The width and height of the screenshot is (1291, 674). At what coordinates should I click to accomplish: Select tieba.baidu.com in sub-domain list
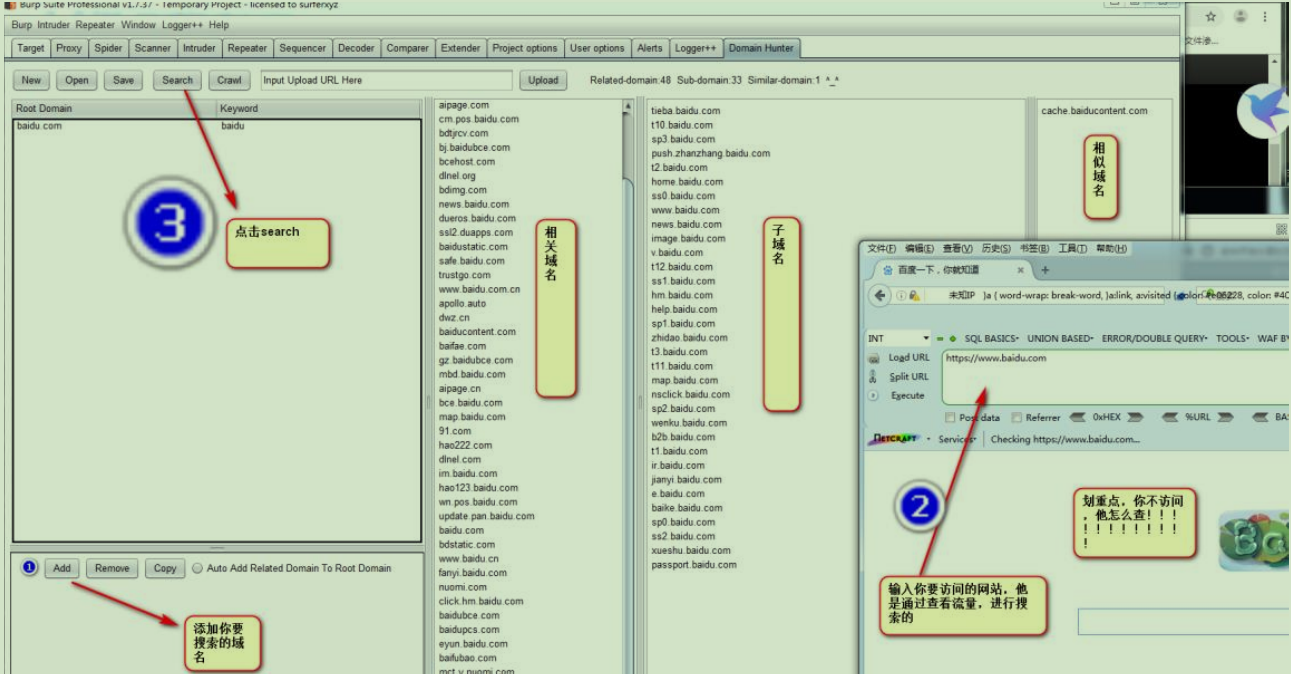pyautogui.click(x=685, y=111)
